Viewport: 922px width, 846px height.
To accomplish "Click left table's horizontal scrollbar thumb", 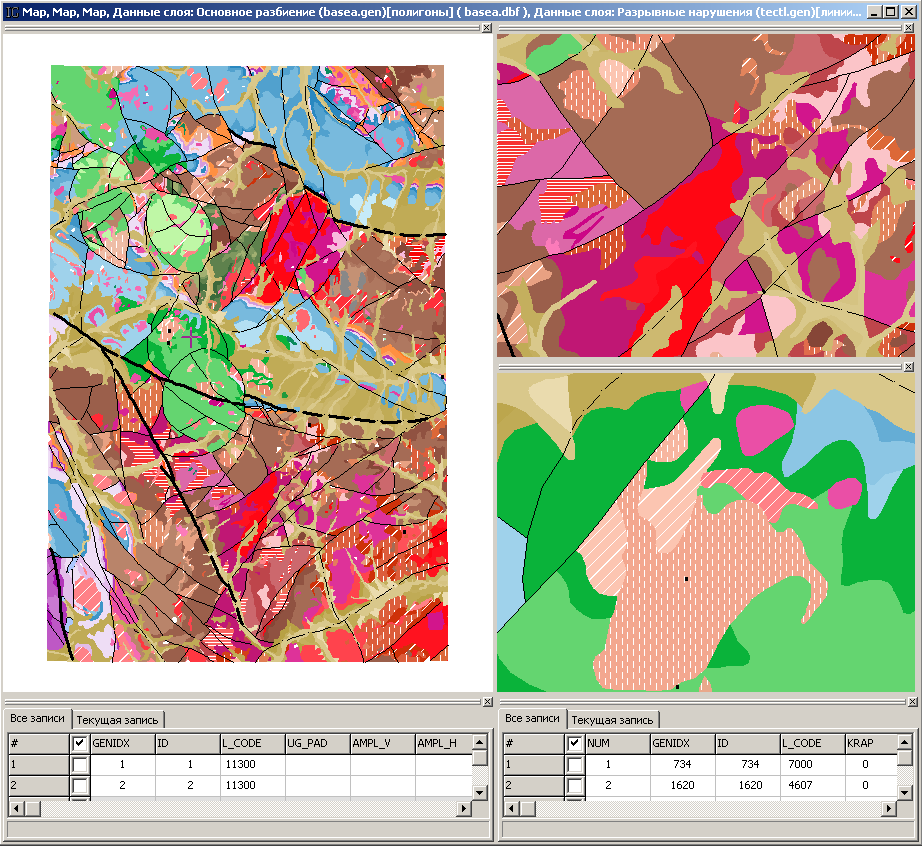I will click(x=32, y=809).
